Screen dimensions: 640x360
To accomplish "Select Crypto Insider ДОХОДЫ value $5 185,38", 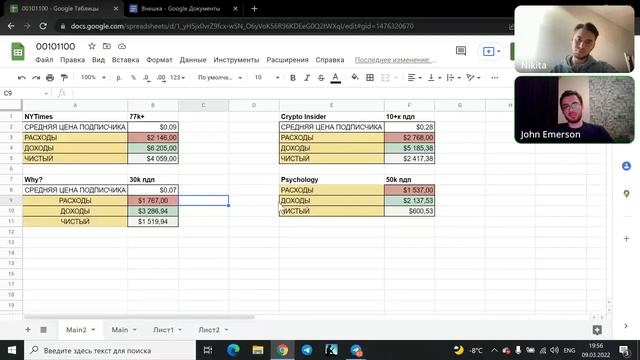I will click(x=409, y=148).
